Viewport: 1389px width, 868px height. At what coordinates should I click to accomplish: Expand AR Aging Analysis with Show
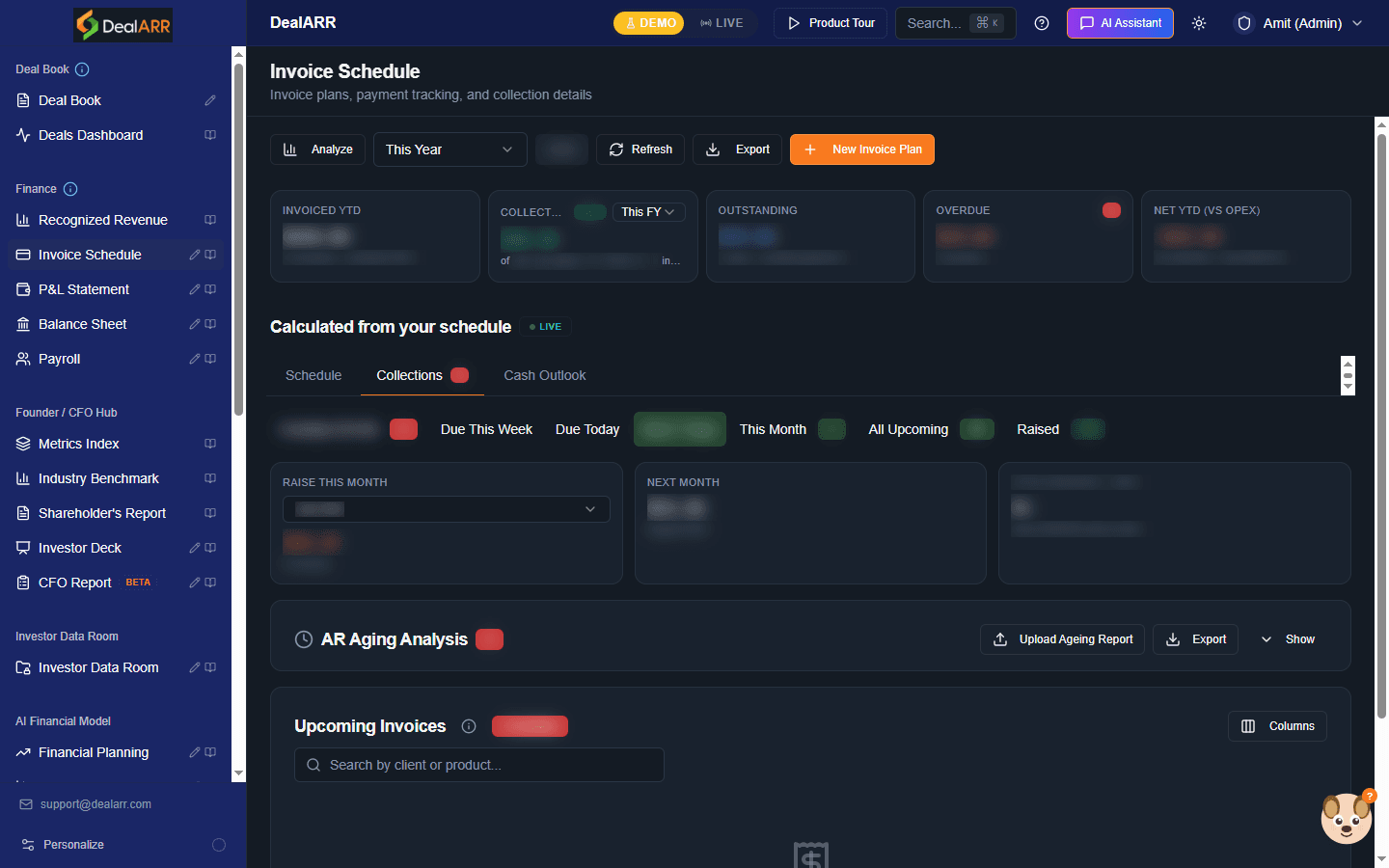1288,639
